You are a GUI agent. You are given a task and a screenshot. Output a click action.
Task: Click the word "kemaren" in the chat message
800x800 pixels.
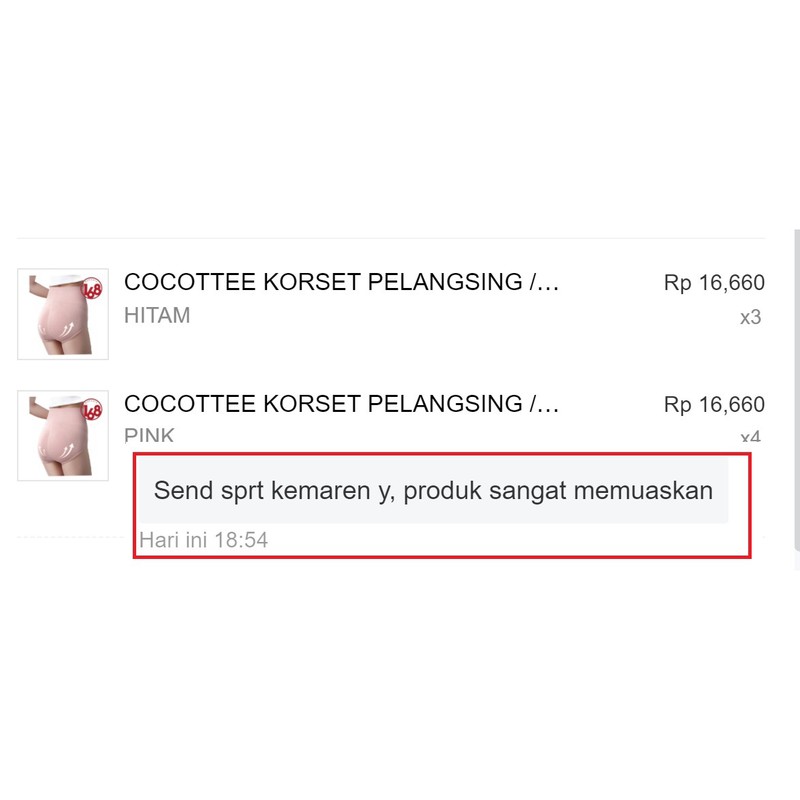[x=320, y=491]
